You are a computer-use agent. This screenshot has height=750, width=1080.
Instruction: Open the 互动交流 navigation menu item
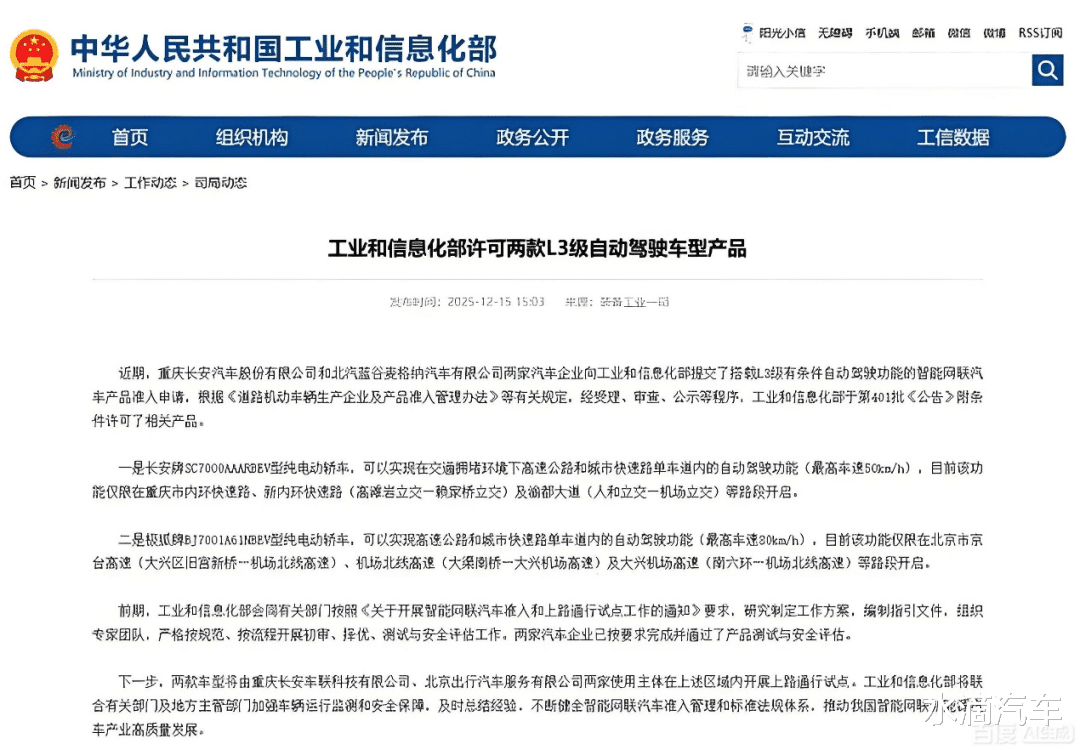[813, 137]
